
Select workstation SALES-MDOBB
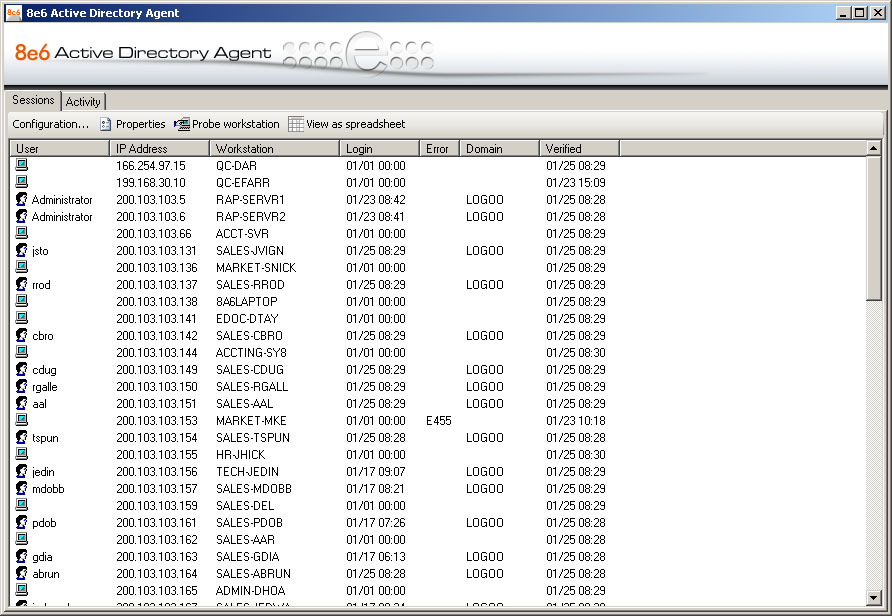[x=254, y=489]
